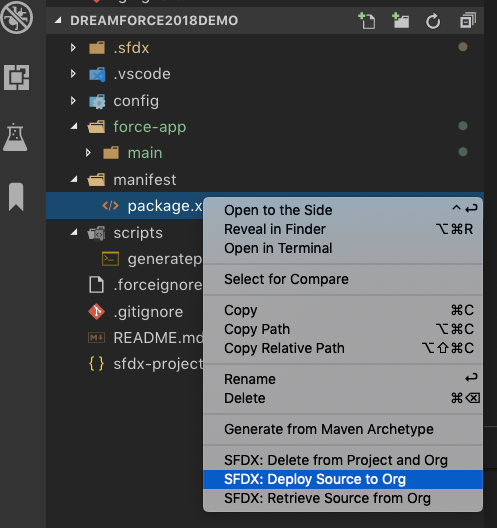
Task: Select the .sfdx folder name
Action: [x=131, y=48]
